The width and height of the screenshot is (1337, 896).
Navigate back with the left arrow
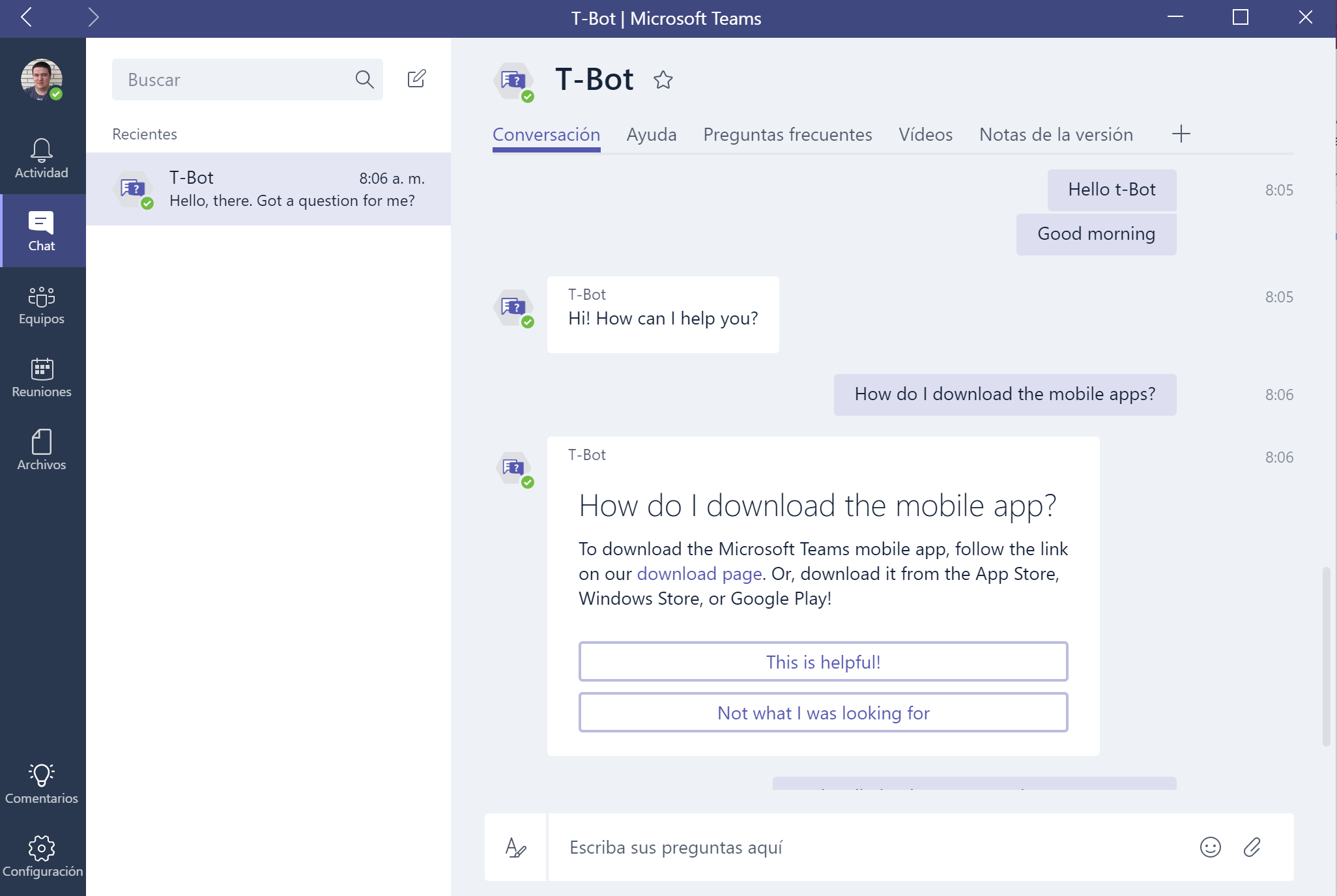pos(26,18)
